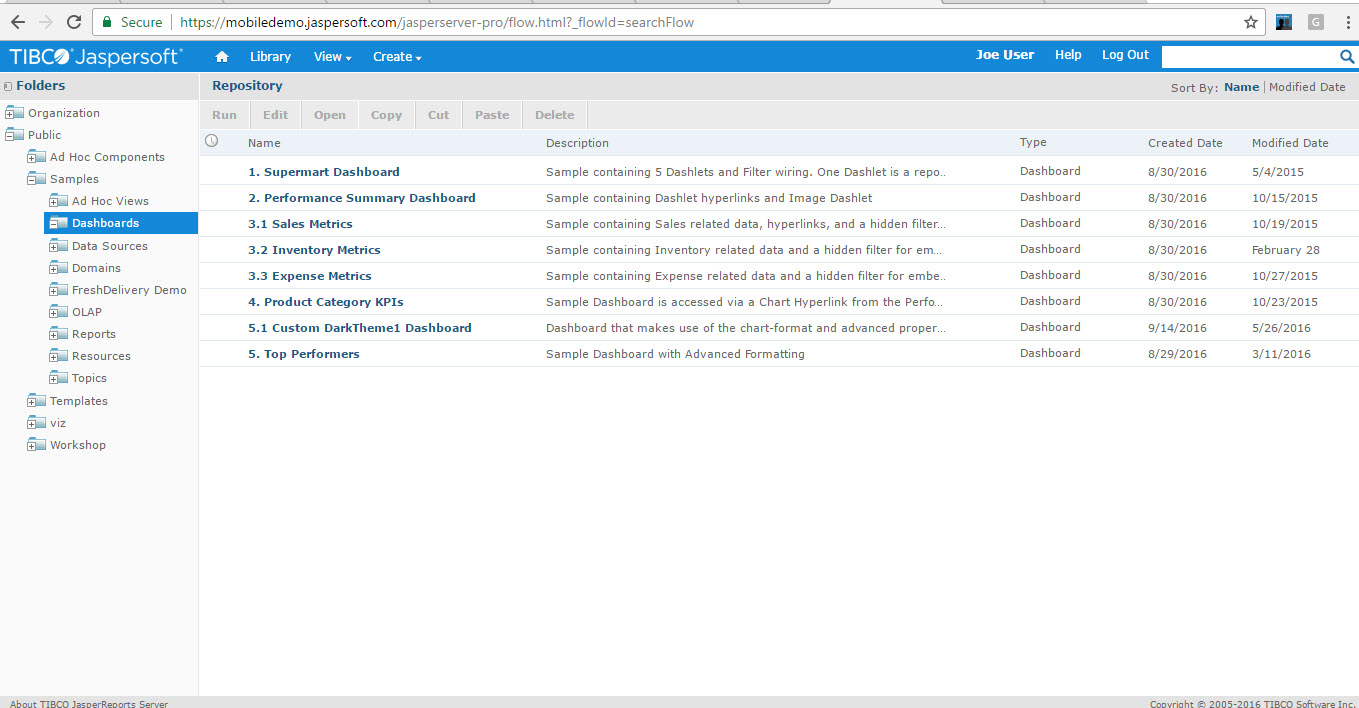Bookmark page with the star icon

click(1250, 22)
